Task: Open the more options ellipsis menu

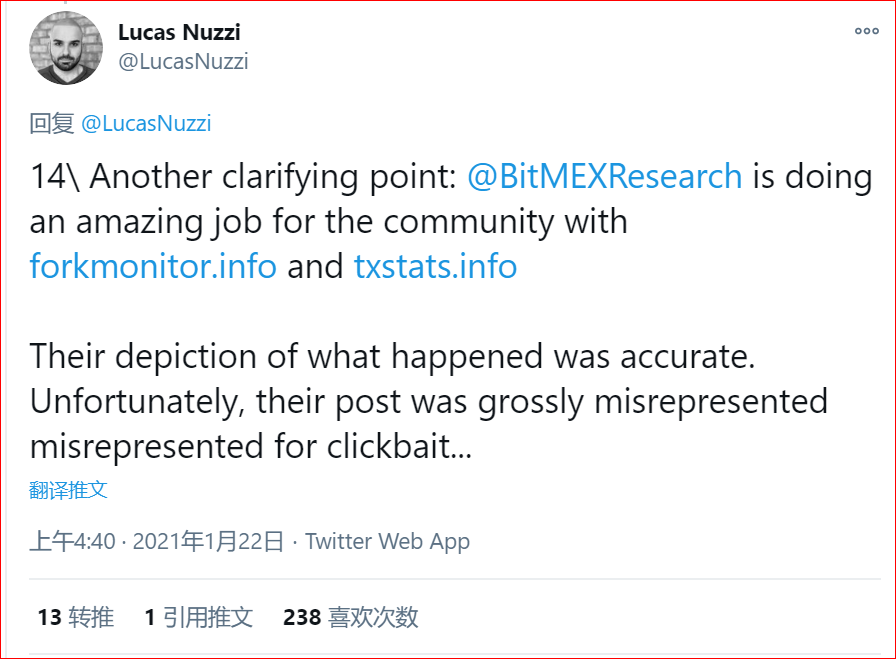Action: 866,31
